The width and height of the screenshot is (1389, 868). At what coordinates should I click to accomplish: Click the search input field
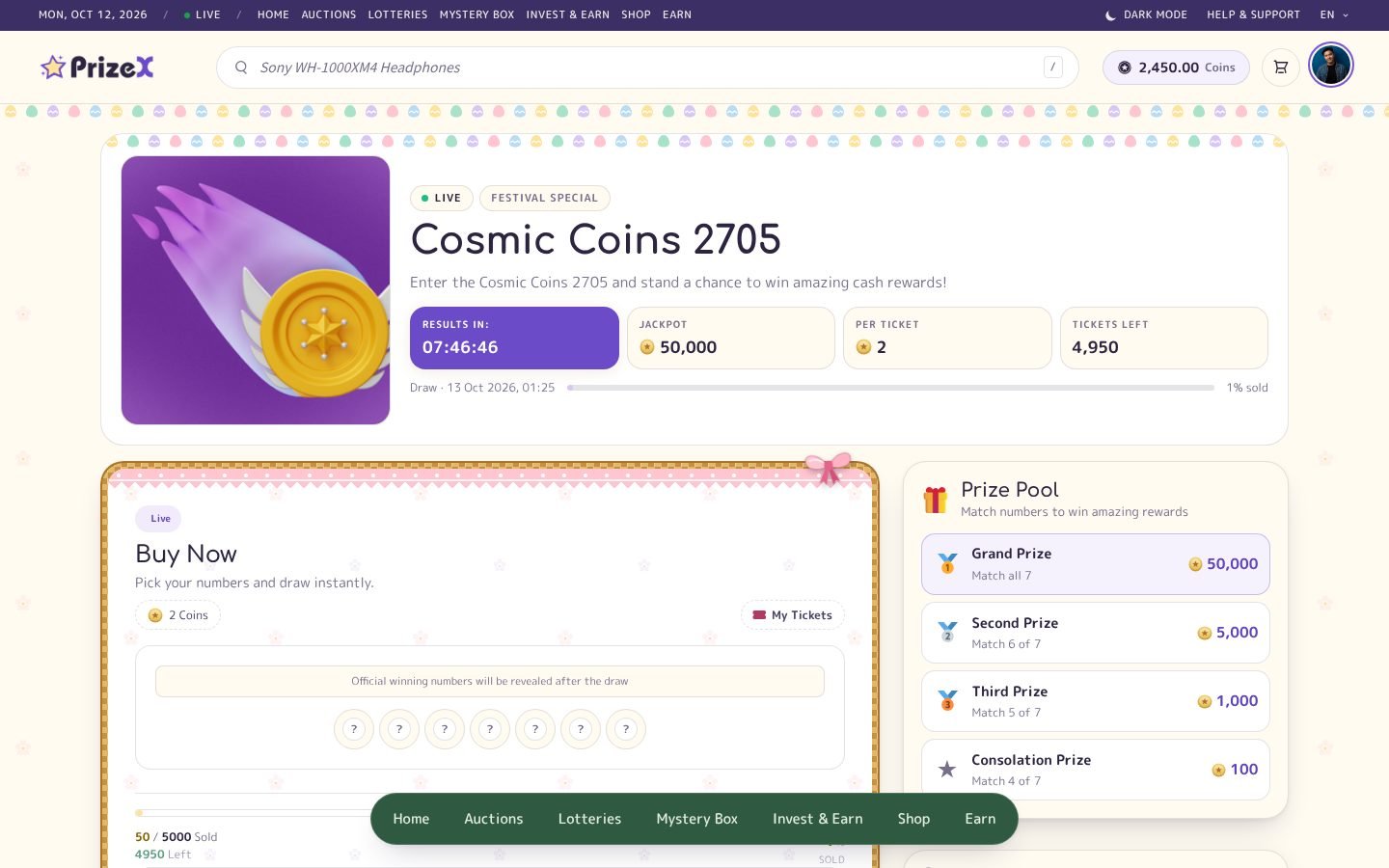(x=647, y=68)
